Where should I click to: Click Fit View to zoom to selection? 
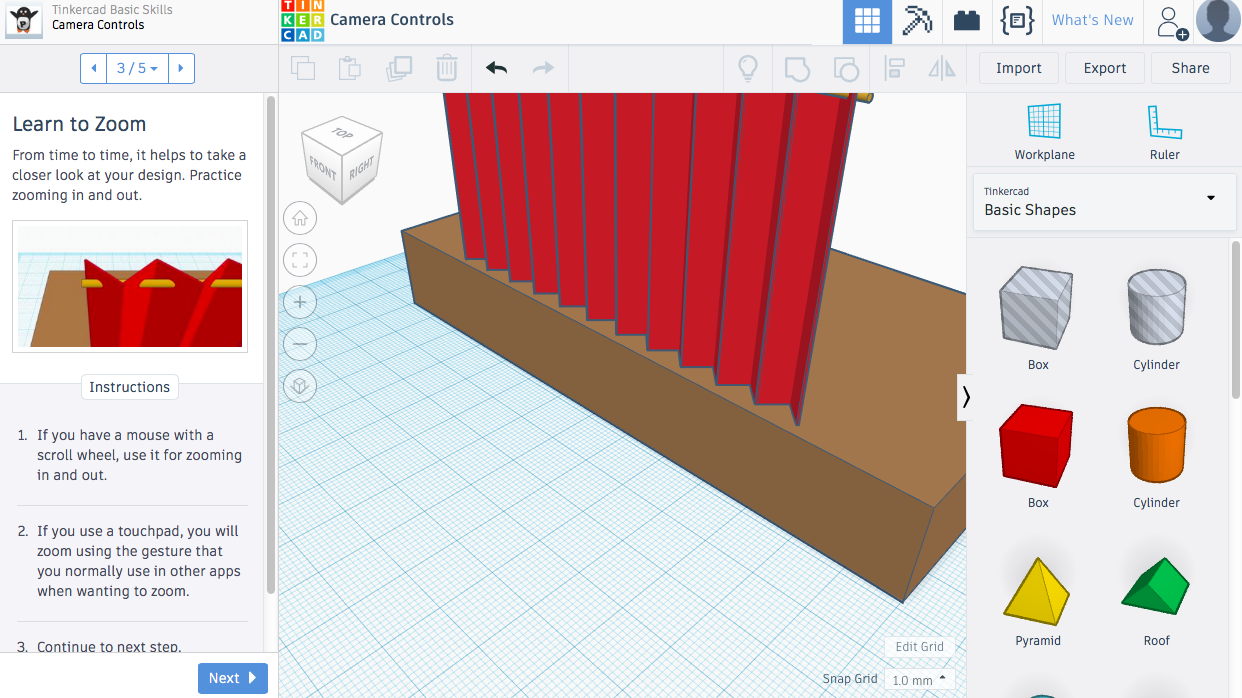pyautogui.click(x=300, y=260)
